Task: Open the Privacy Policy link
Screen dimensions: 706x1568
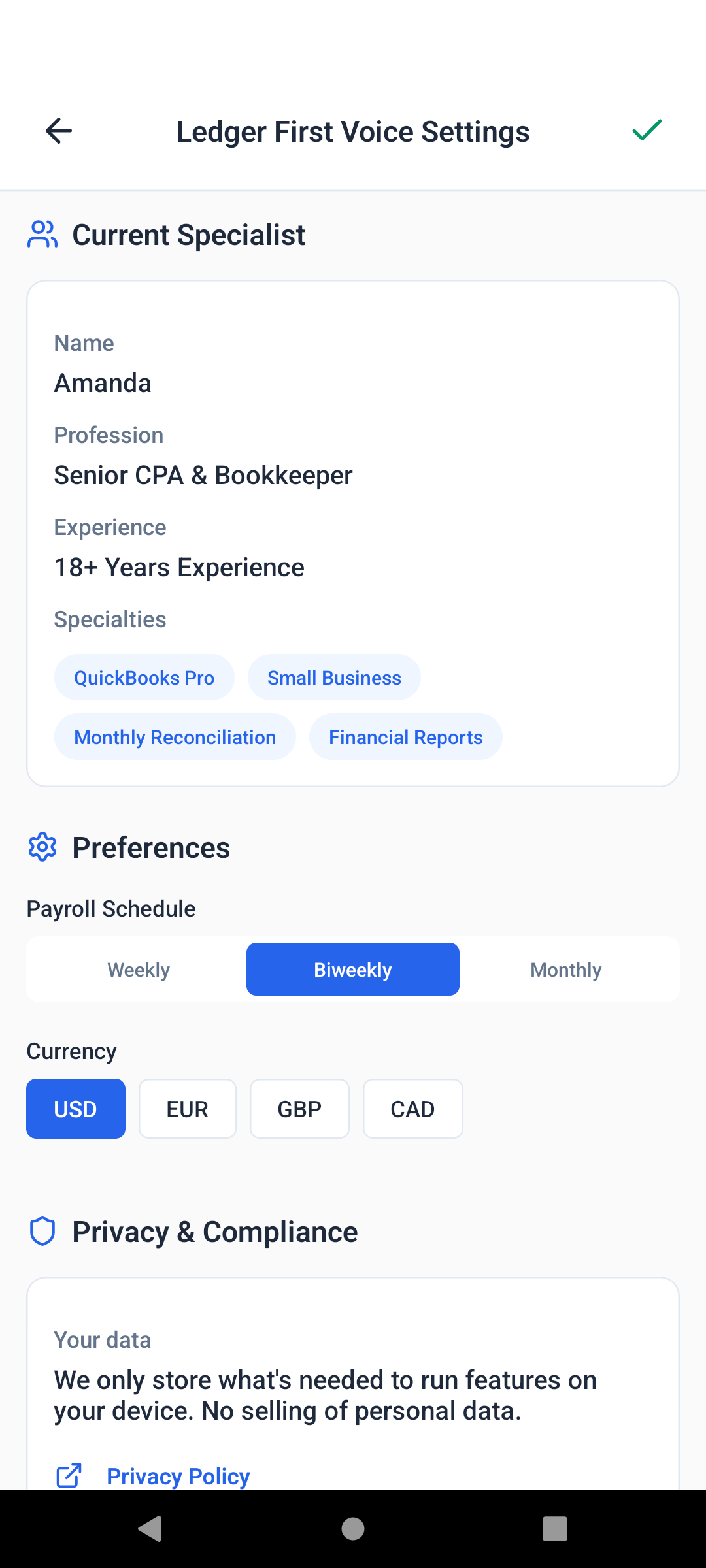Action: tap(178, 1476)
